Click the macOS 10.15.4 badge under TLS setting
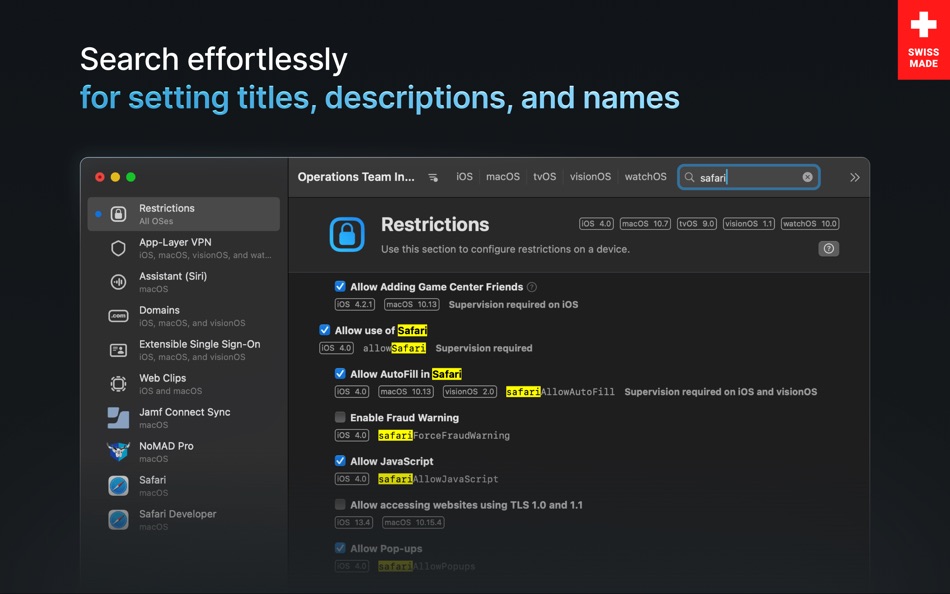The width and height of the screenshot is (950, 594). (412, 522)
